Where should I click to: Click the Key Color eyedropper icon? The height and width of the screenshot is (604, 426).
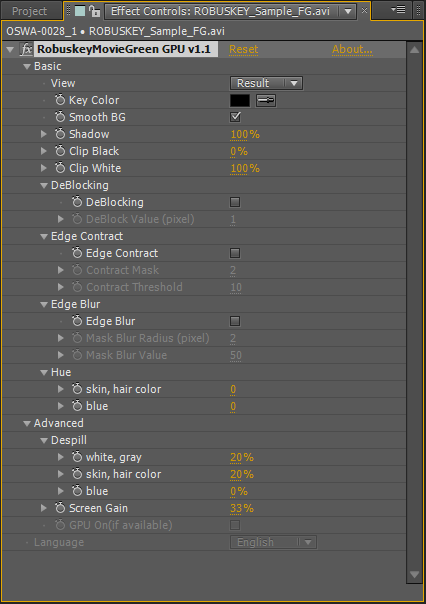266,101
